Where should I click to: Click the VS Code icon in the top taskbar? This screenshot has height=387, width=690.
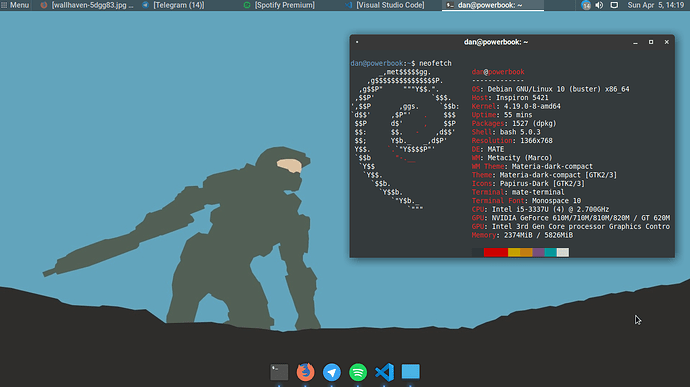point(349,5)
